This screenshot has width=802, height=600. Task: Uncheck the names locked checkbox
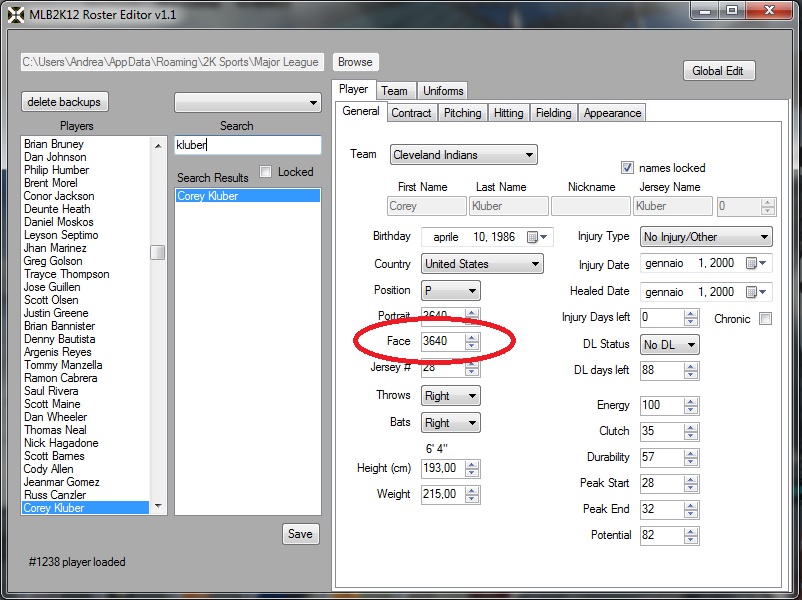tap(627, 168)
